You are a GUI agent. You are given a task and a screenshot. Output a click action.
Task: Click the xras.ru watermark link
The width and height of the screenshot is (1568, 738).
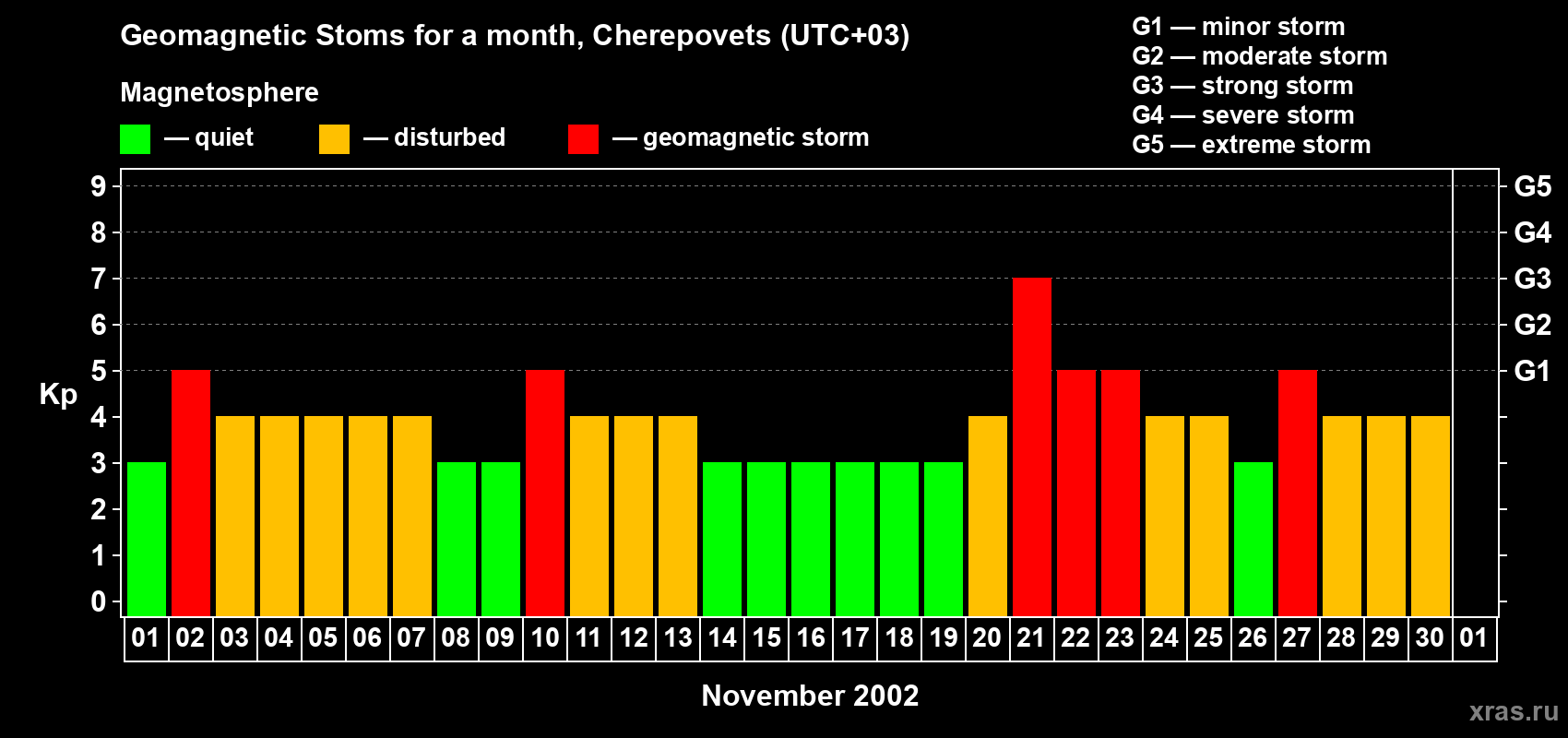pyautogui.click(x=1514, y=711)
